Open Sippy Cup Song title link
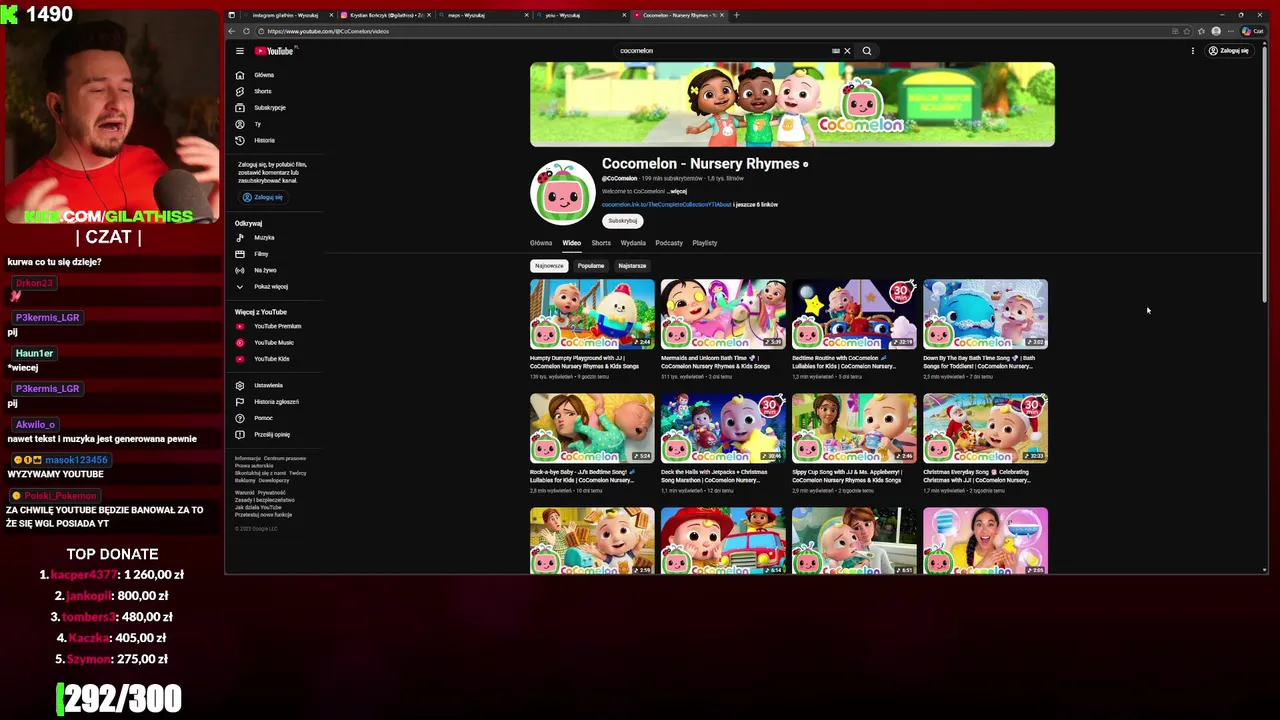This screenshot has height=720, width=1280. [847, 476]
